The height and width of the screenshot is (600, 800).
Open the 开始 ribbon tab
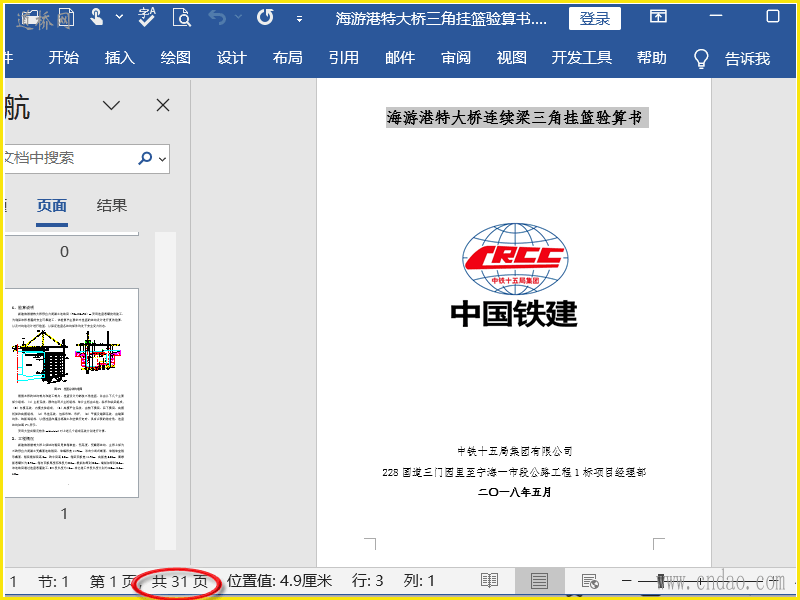tap(64, 58)
